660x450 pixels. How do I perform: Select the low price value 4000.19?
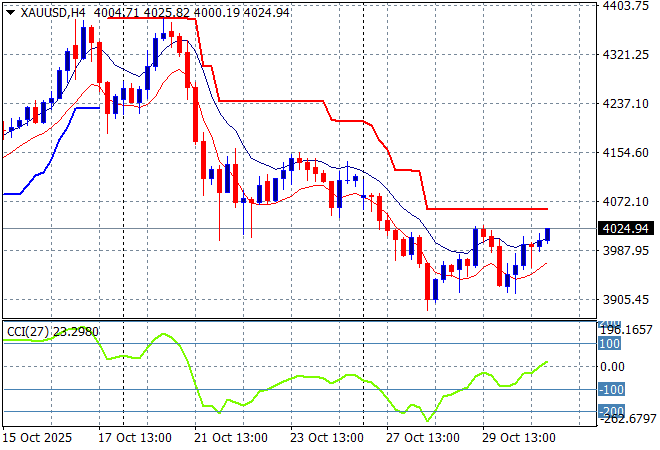tap(217, 13)
